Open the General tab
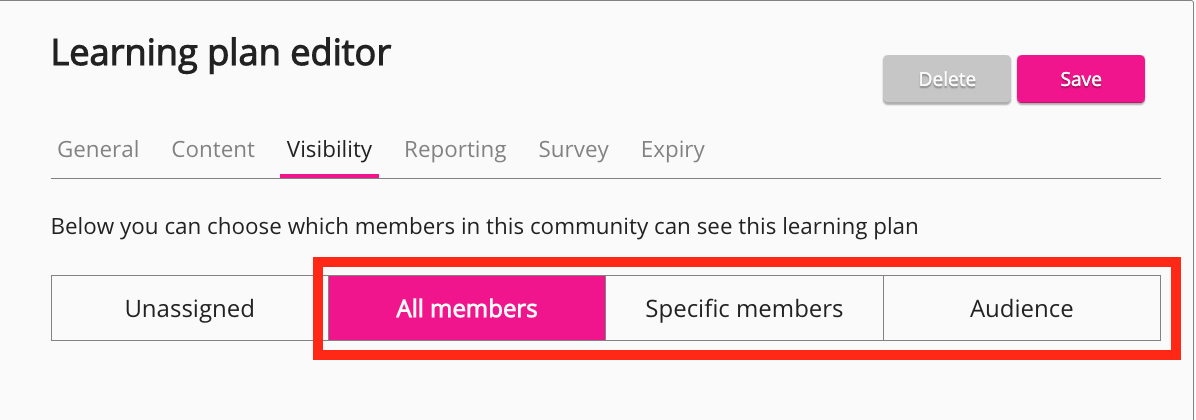Image resolution: width=1196 pixels, height=420 pixels. [x=98, y=150]
